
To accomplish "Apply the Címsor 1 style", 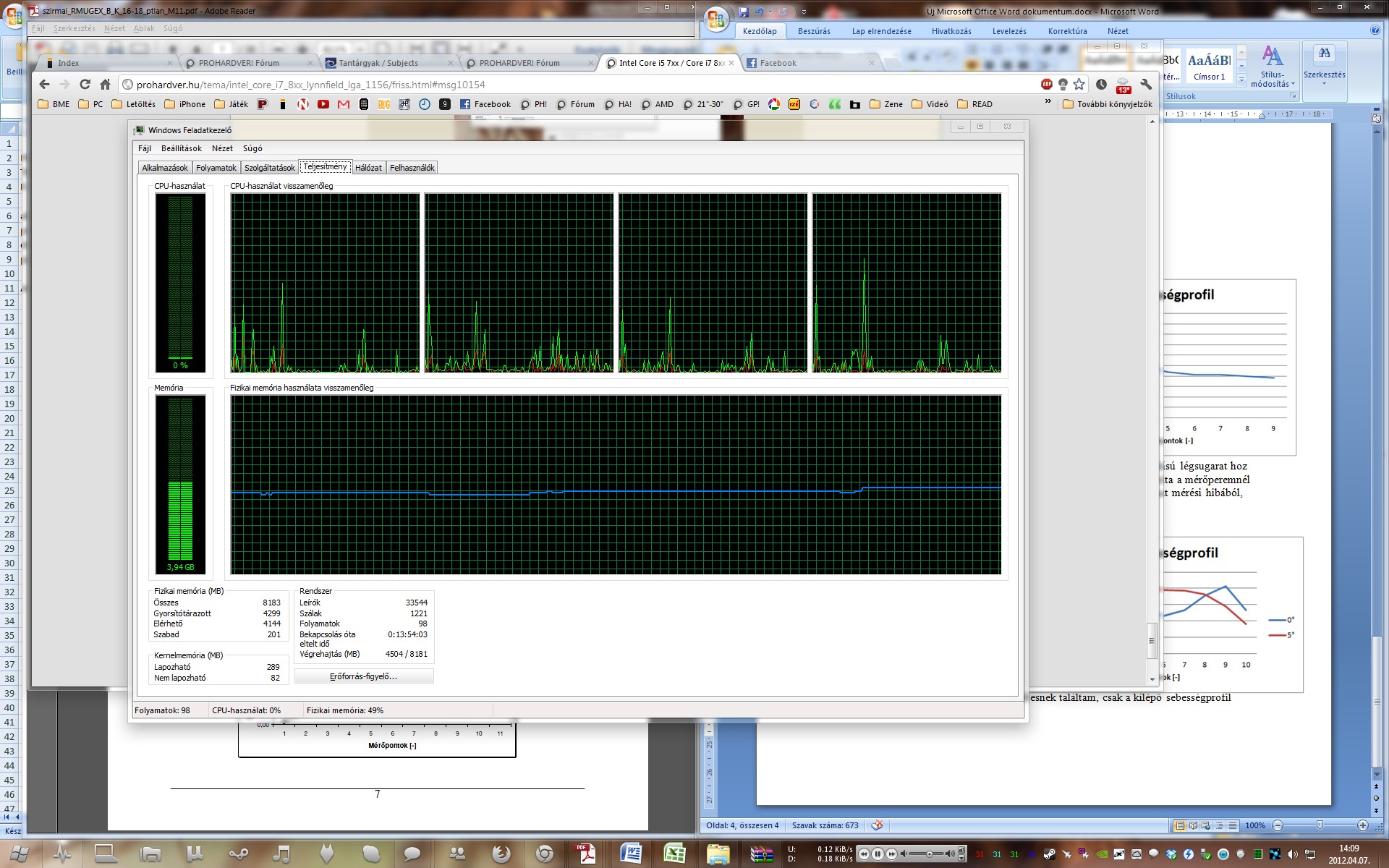I will point(1209,67).
